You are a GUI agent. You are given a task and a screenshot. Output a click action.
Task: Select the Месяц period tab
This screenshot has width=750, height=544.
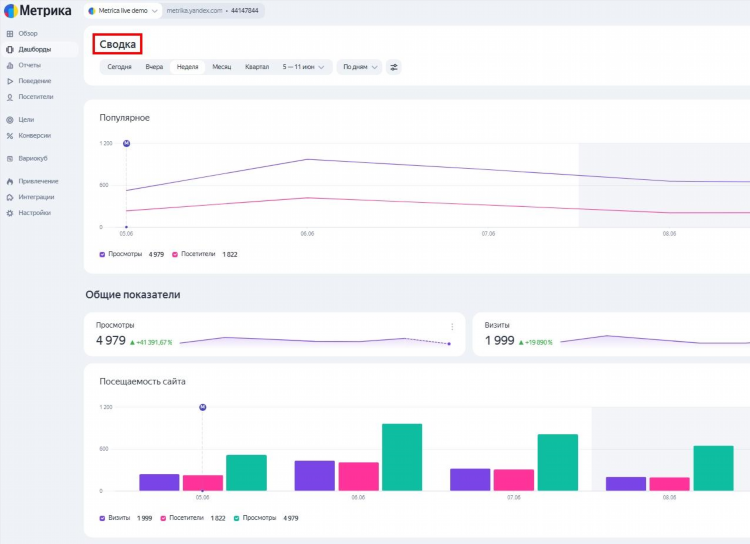tap(221, 67)
